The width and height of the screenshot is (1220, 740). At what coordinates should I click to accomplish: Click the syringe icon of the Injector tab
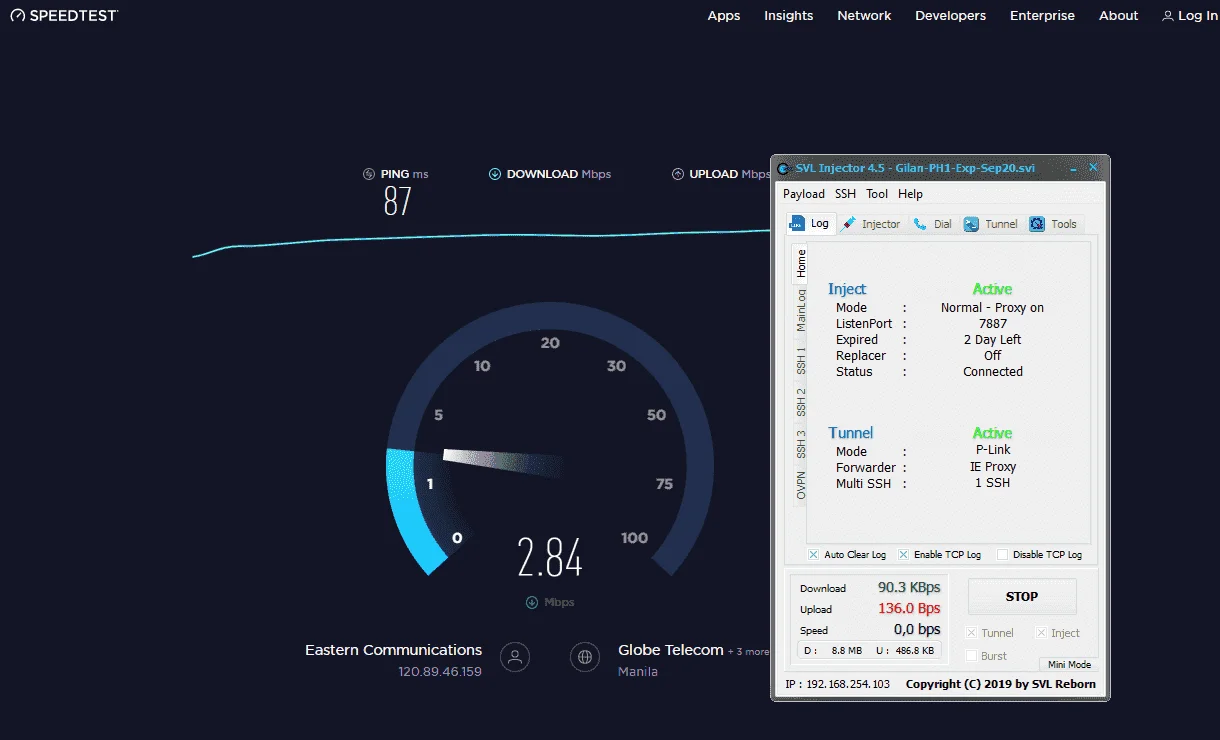[x=849, y=224]
